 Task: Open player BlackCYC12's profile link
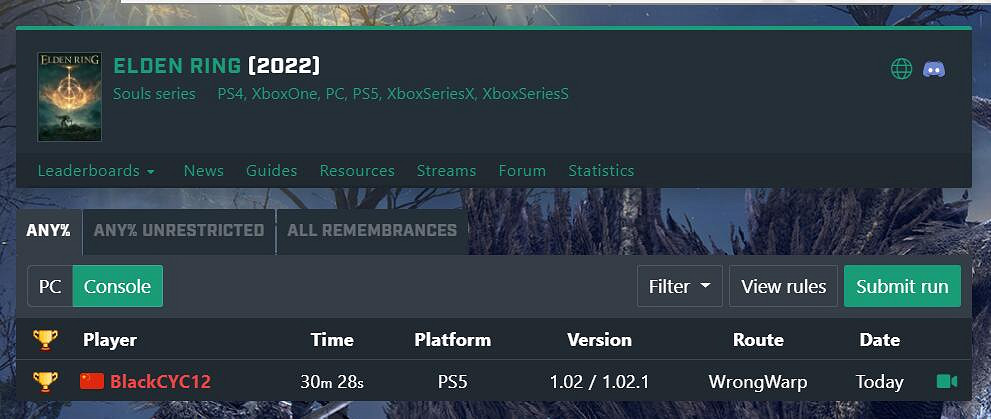(160, 381)
